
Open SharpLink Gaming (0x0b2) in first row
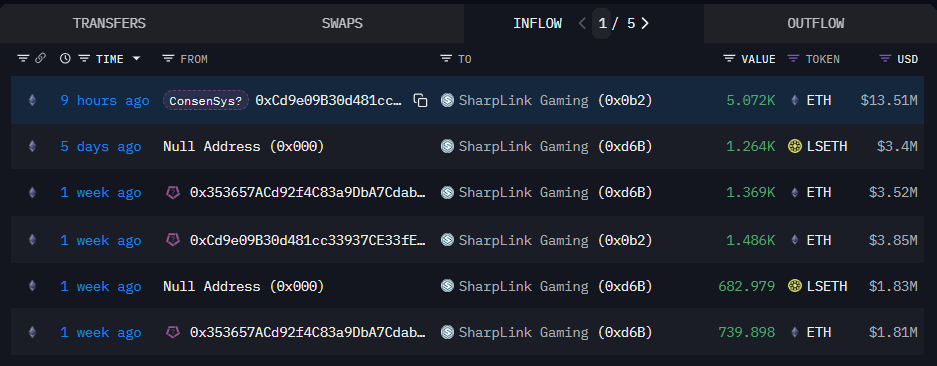(546, 100)
